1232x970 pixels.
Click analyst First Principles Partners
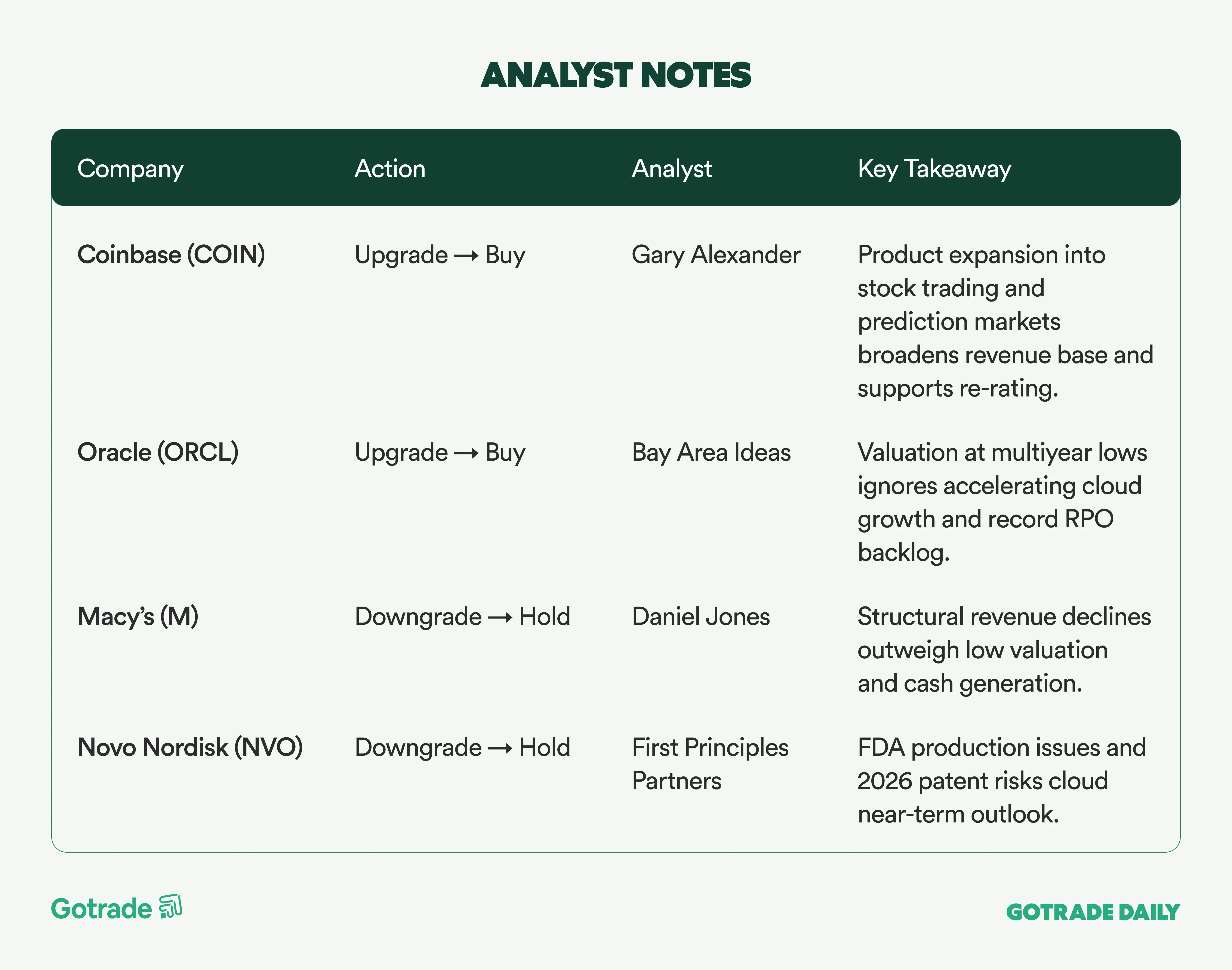[710, 764]
